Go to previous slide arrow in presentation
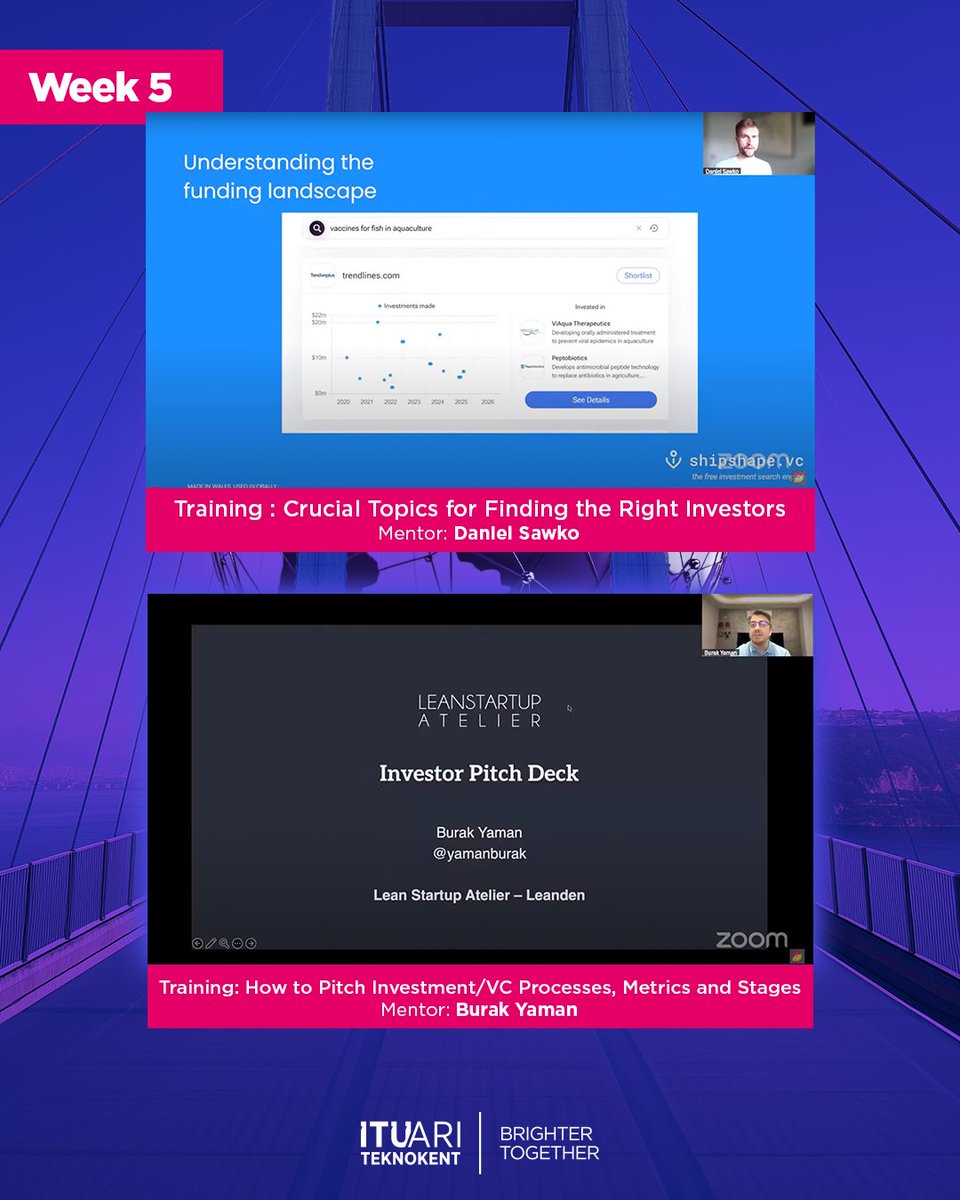 (198, 942)
